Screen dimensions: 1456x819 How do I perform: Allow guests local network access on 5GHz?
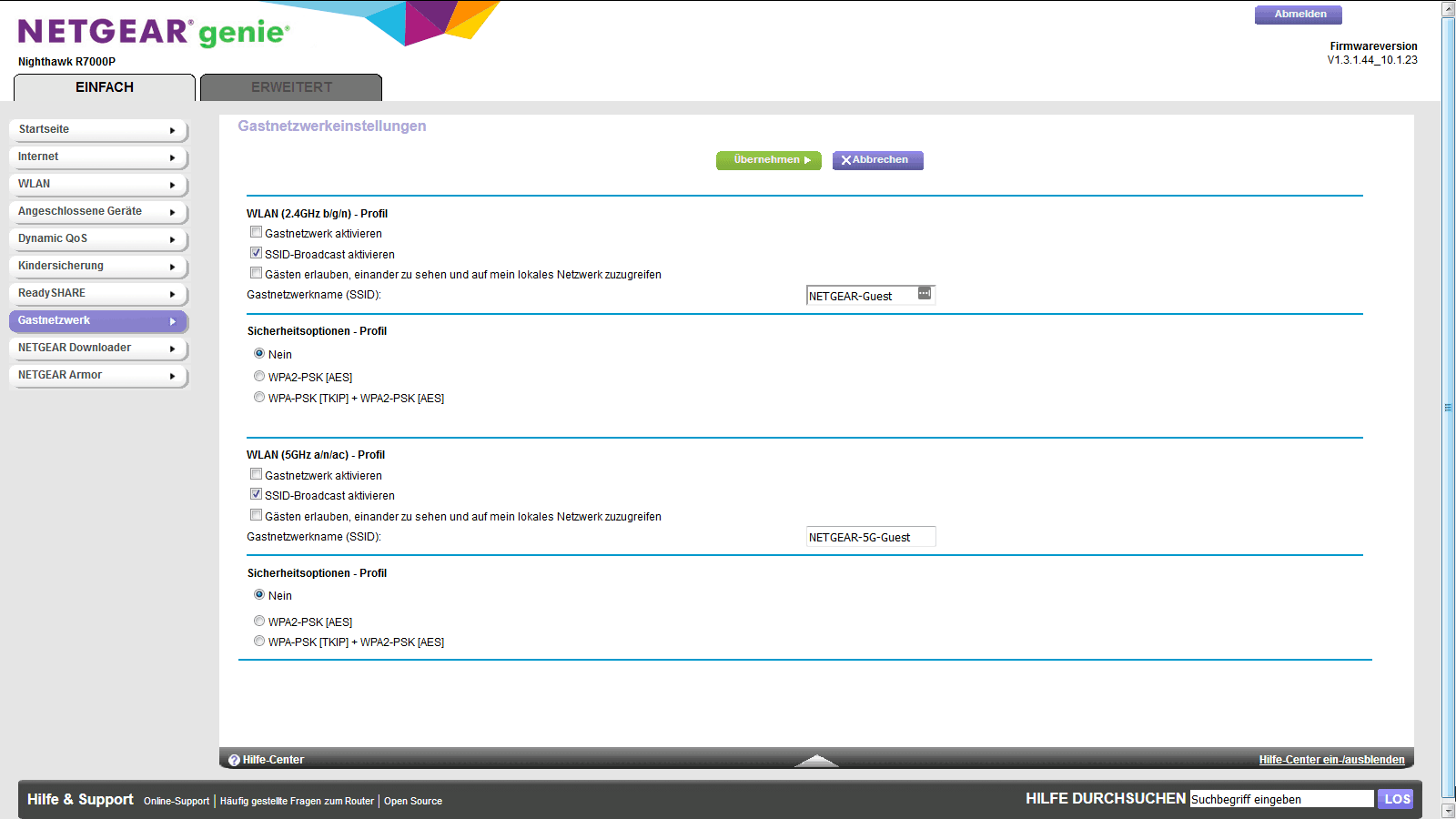(x=257, y=515)
